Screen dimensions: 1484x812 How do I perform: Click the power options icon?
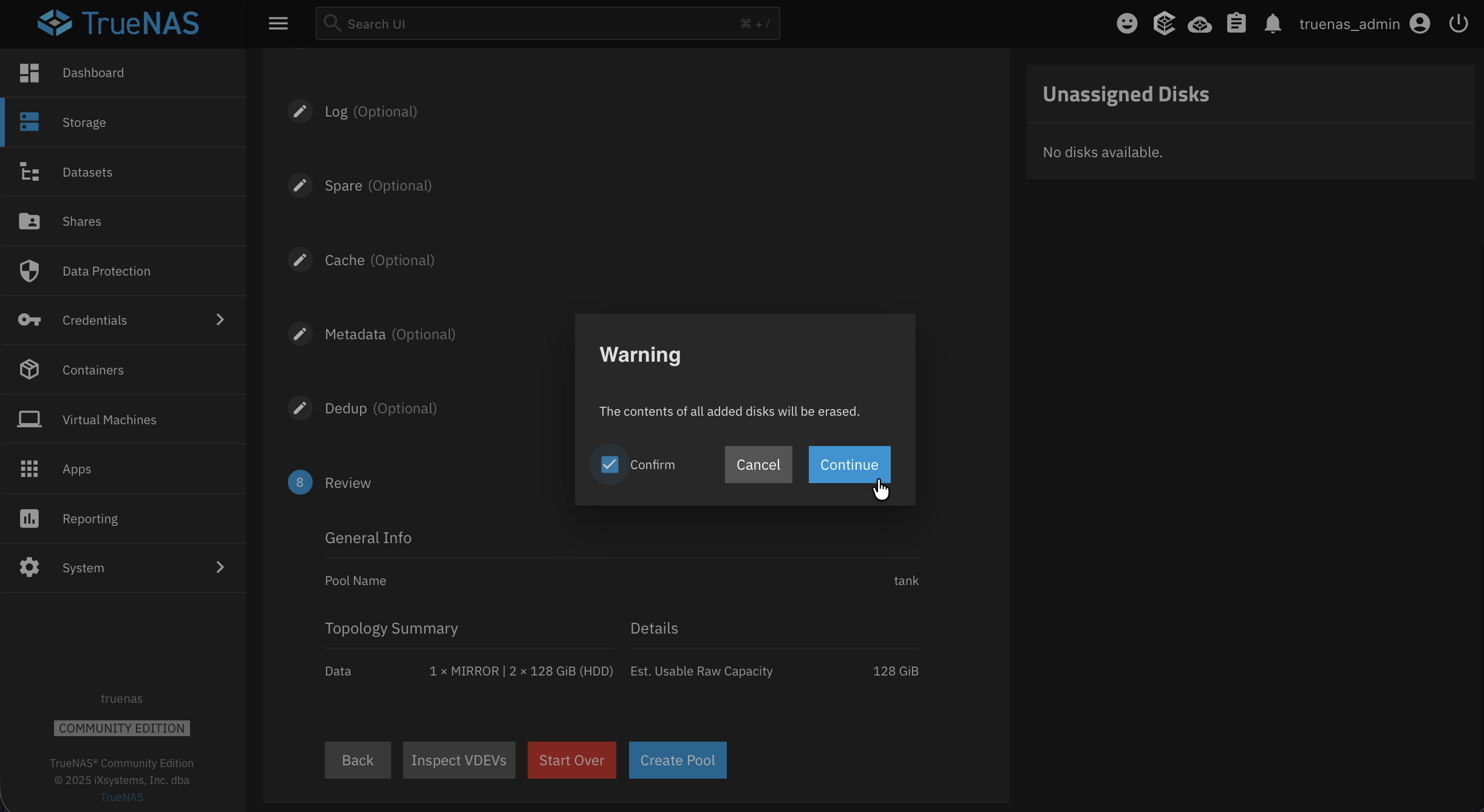pos(1458,23)
